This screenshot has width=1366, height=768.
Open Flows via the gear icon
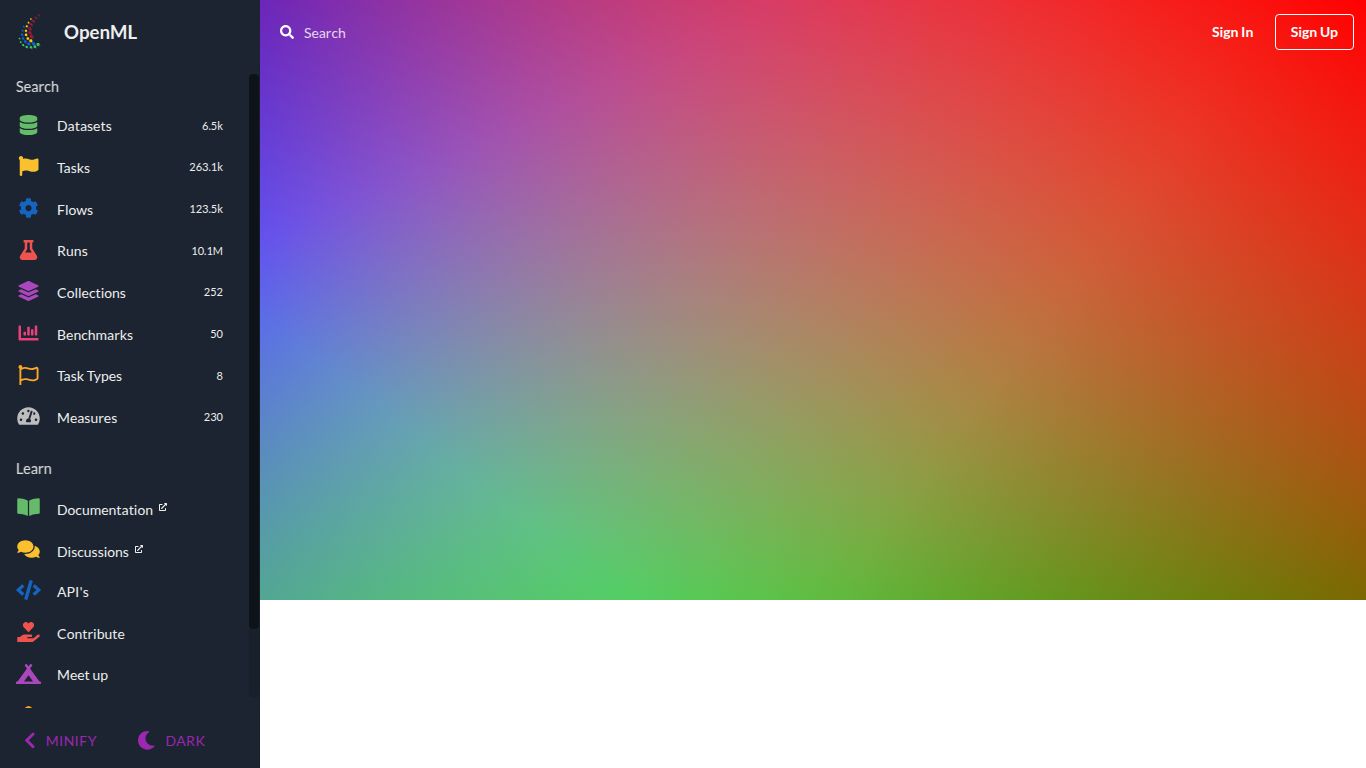[x=27, y=208]
